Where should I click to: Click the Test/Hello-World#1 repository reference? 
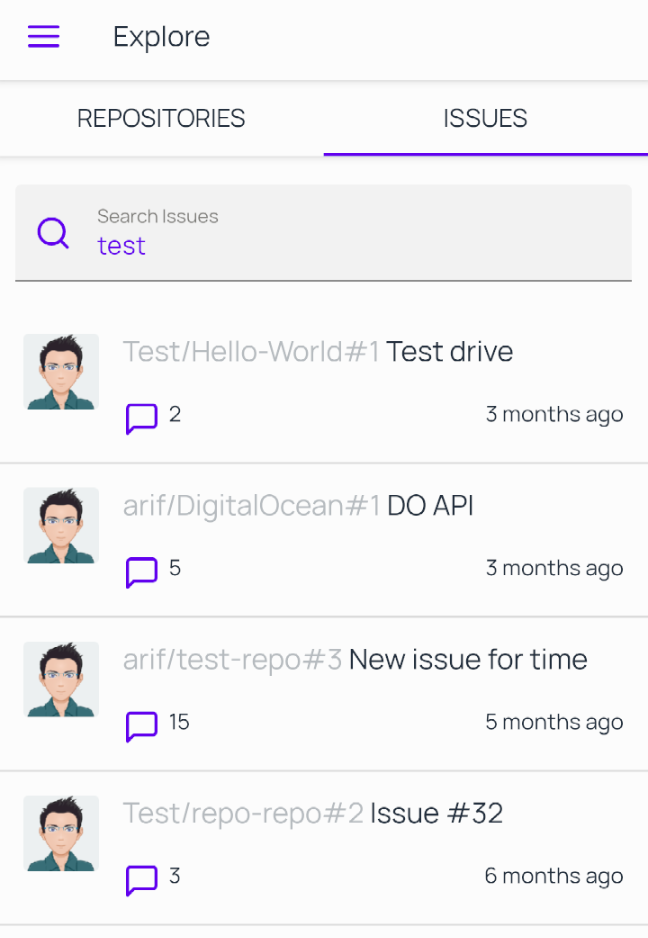(x=251, y=352)
